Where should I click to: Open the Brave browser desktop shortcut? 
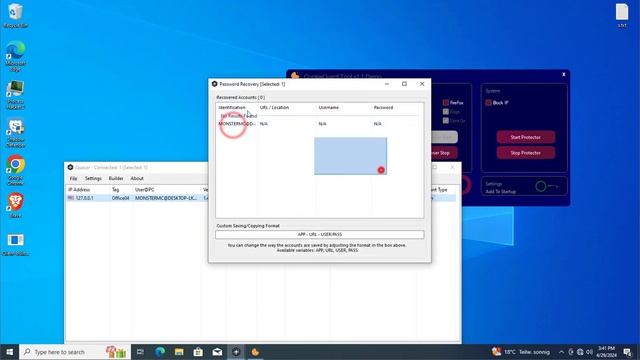[16, 205]
